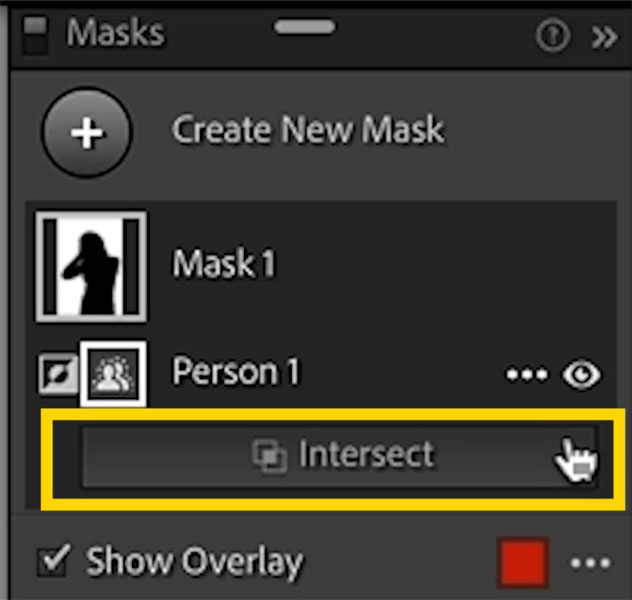
Task: Select the Person 1 component label
Action: click(236, 371)
